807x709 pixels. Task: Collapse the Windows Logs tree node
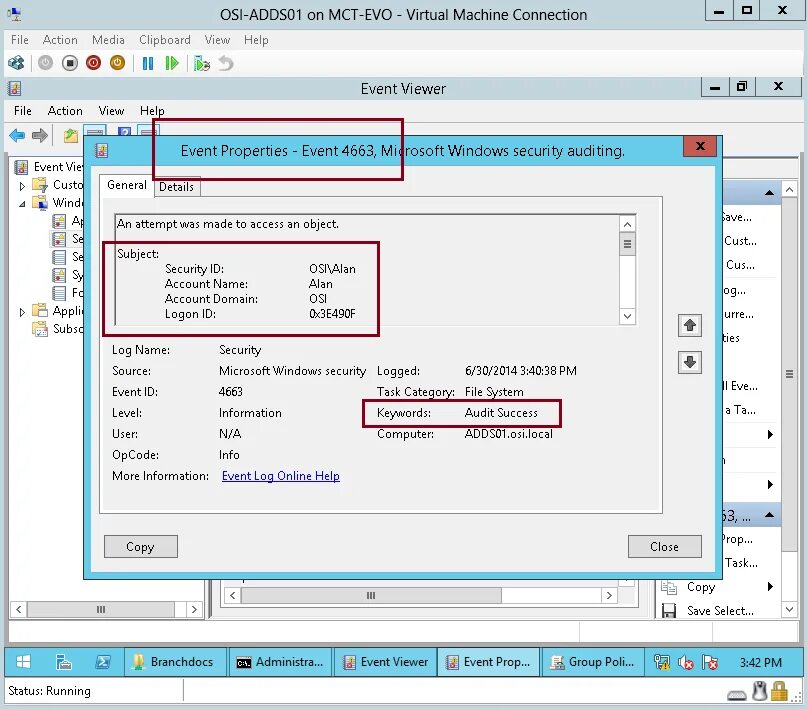click(x=22, y=204)
